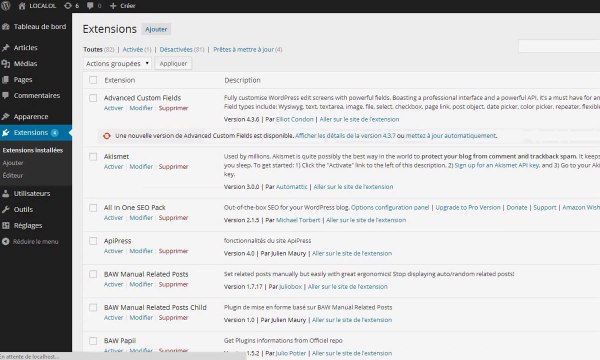
Task: Click the Pages sidebar icon
Action: pos(5,80)
